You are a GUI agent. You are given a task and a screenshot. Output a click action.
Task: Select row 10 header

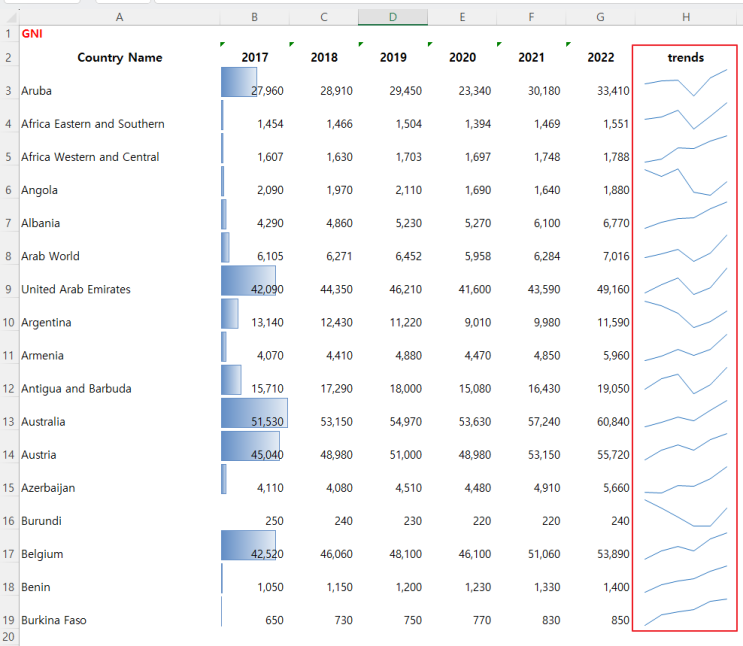[9, 322]
